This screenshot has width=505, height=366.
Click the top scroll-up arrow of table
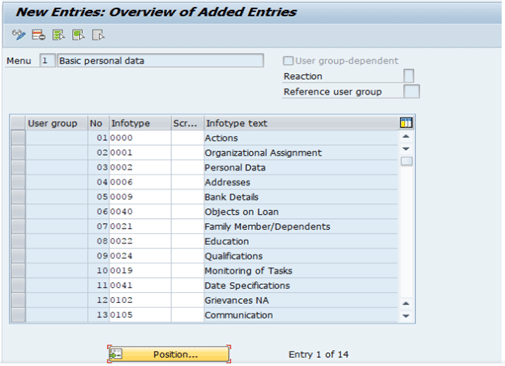tap(406, 136)
